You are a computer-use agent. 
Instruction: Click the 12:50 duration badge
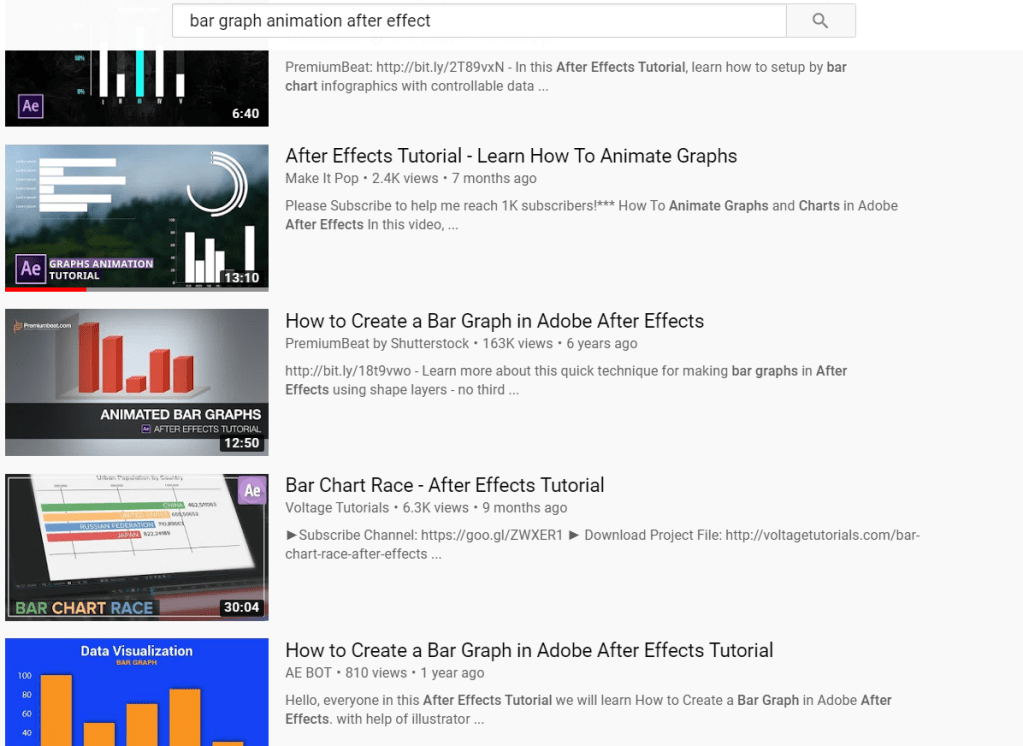click(x=241, y=443)
